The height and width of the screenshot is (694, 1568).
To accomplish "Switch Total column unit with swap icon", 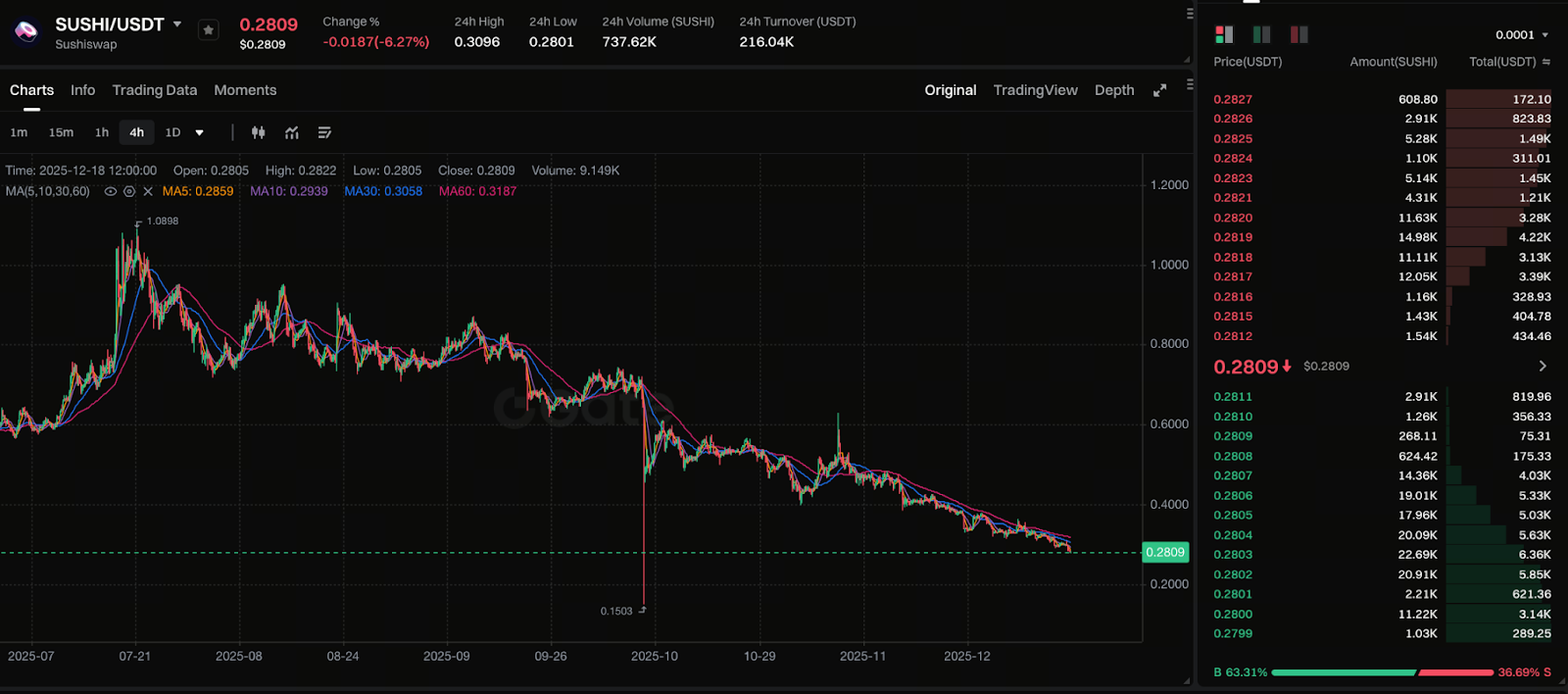I will (x=1546, y=62).
